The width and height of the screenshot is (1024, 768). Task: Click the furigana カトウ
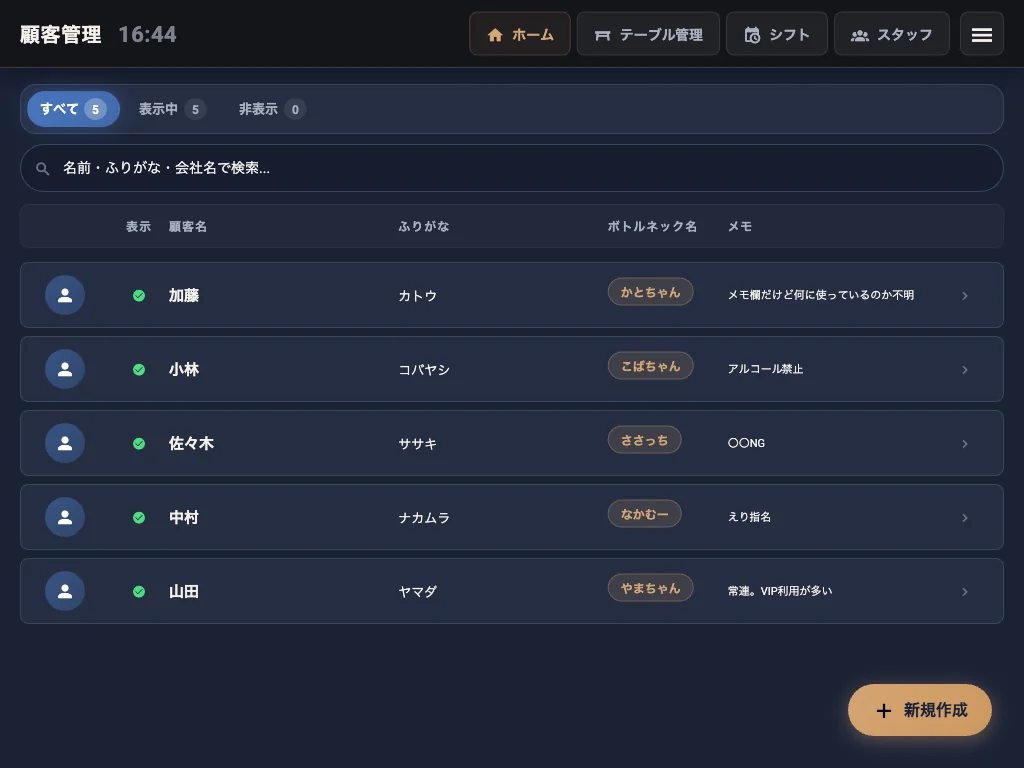[x=417, y=296]
